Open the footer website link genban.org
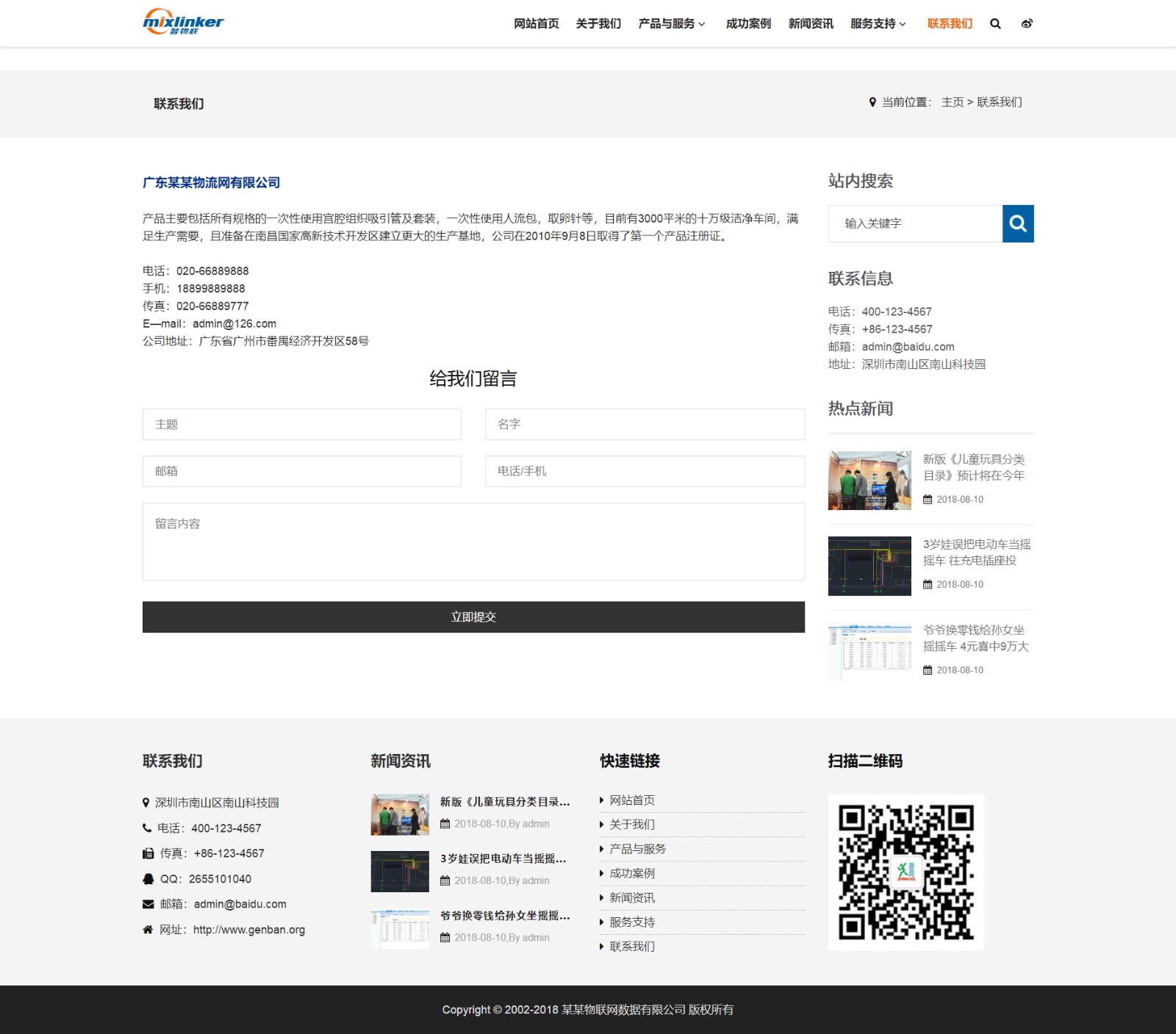 [x=248, y=930]
